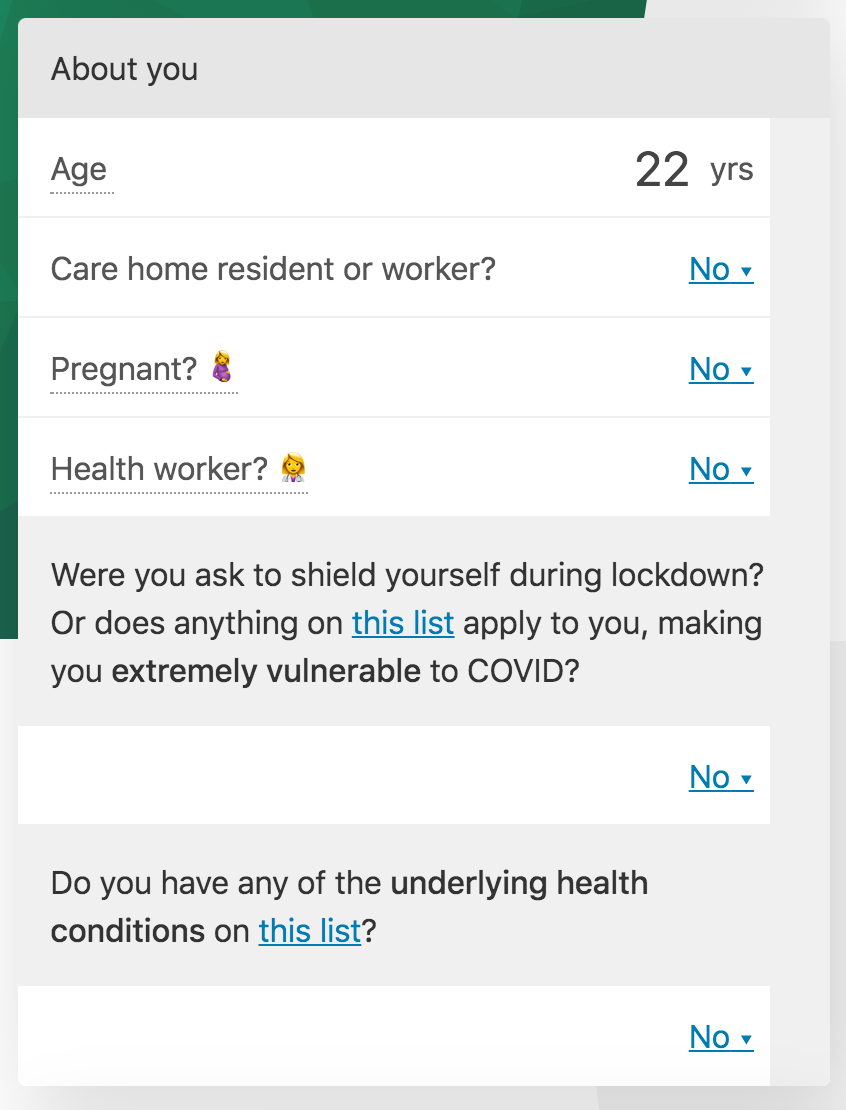Open the underlying health conditions No dropdown
Image resolution: width=846 pixels, height=1110 pixels.
721,1037
